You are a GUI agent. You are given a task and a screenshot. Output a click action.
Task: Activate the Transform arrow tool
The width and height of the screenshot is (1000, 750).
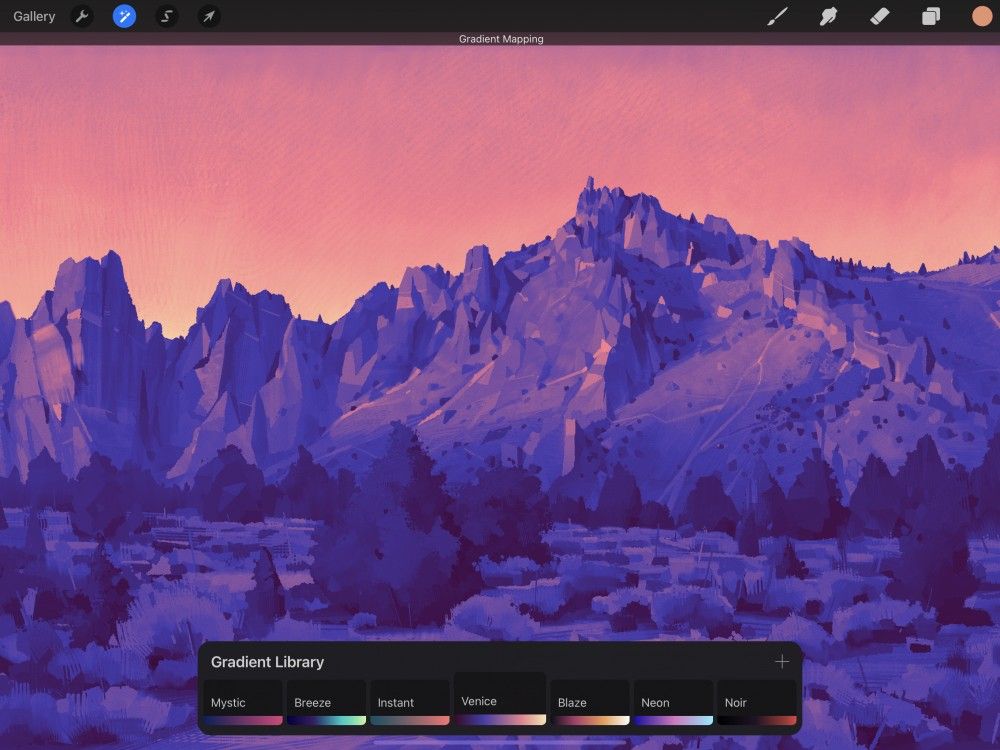(x=209, y=16)
